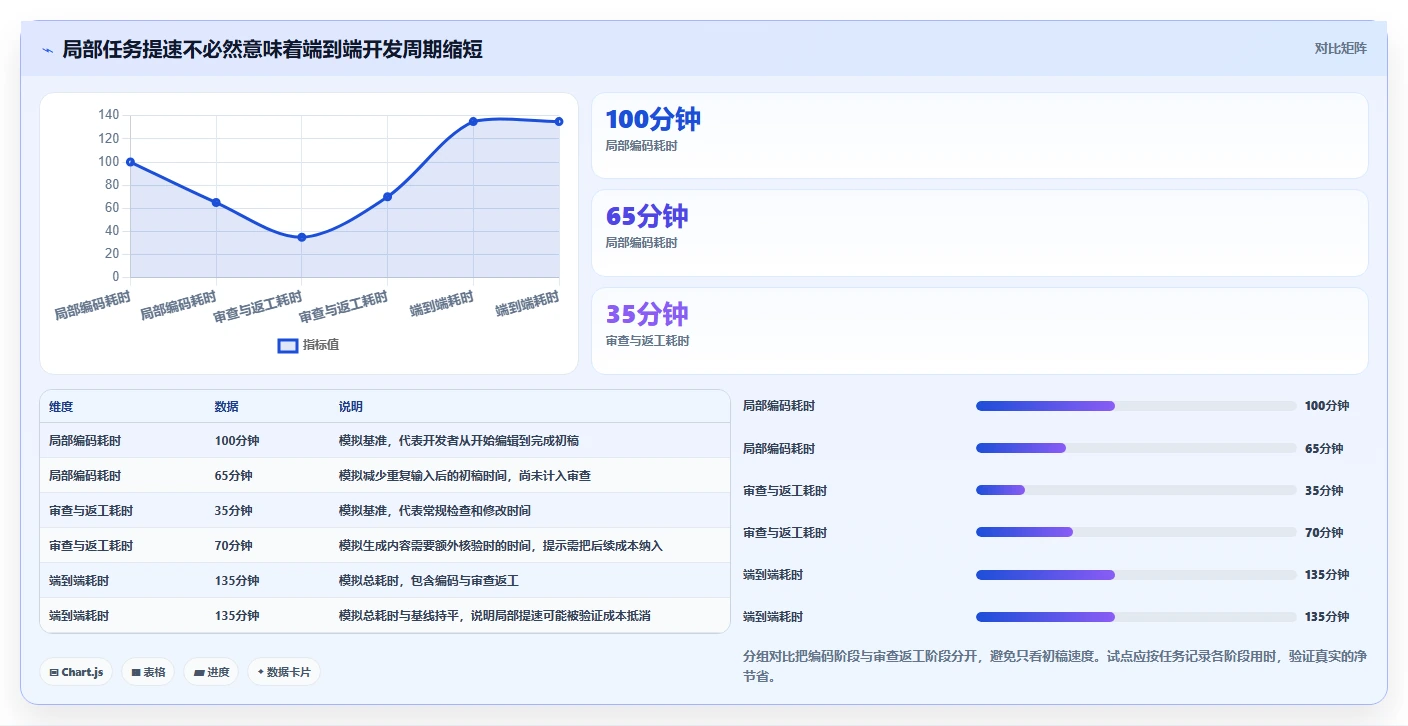1408x726 pixels.
Task: Select the cell starting 模拟生成内容需要额外核验
Action: pos(501,545)
